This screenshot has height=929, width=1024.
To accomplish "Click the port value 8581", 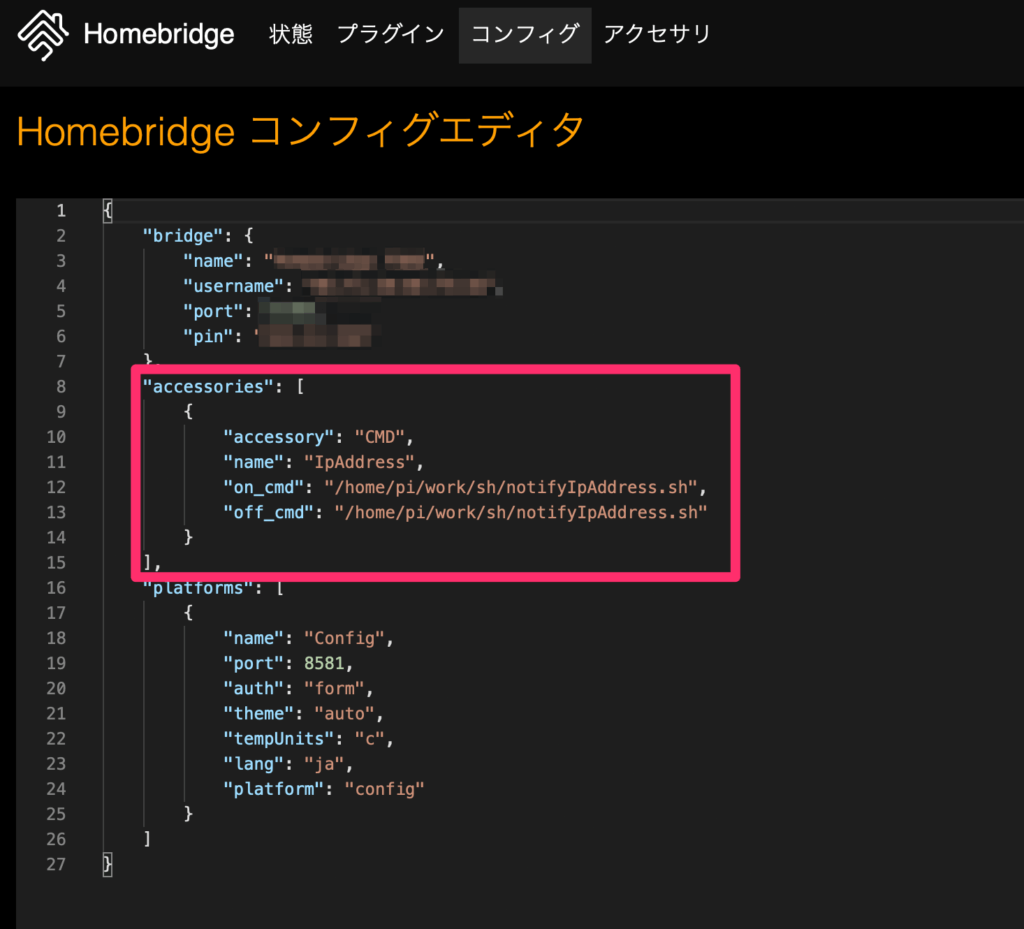I will [324, 663].
